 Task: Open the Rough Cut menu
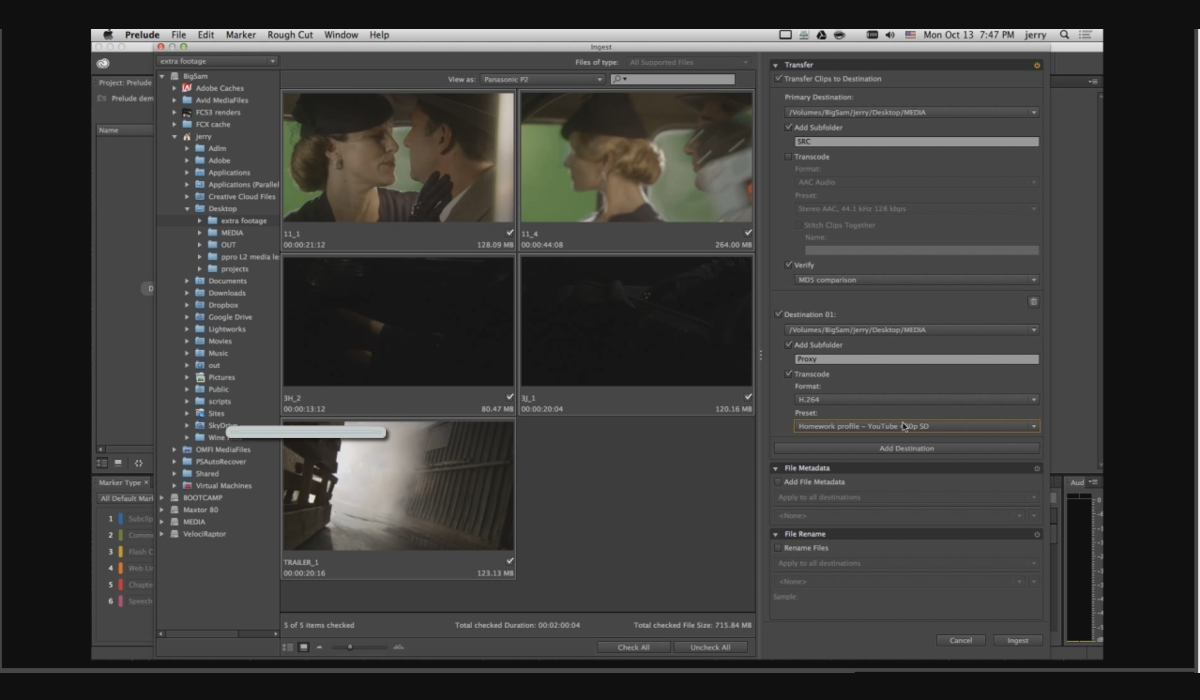tap(290, 35)
